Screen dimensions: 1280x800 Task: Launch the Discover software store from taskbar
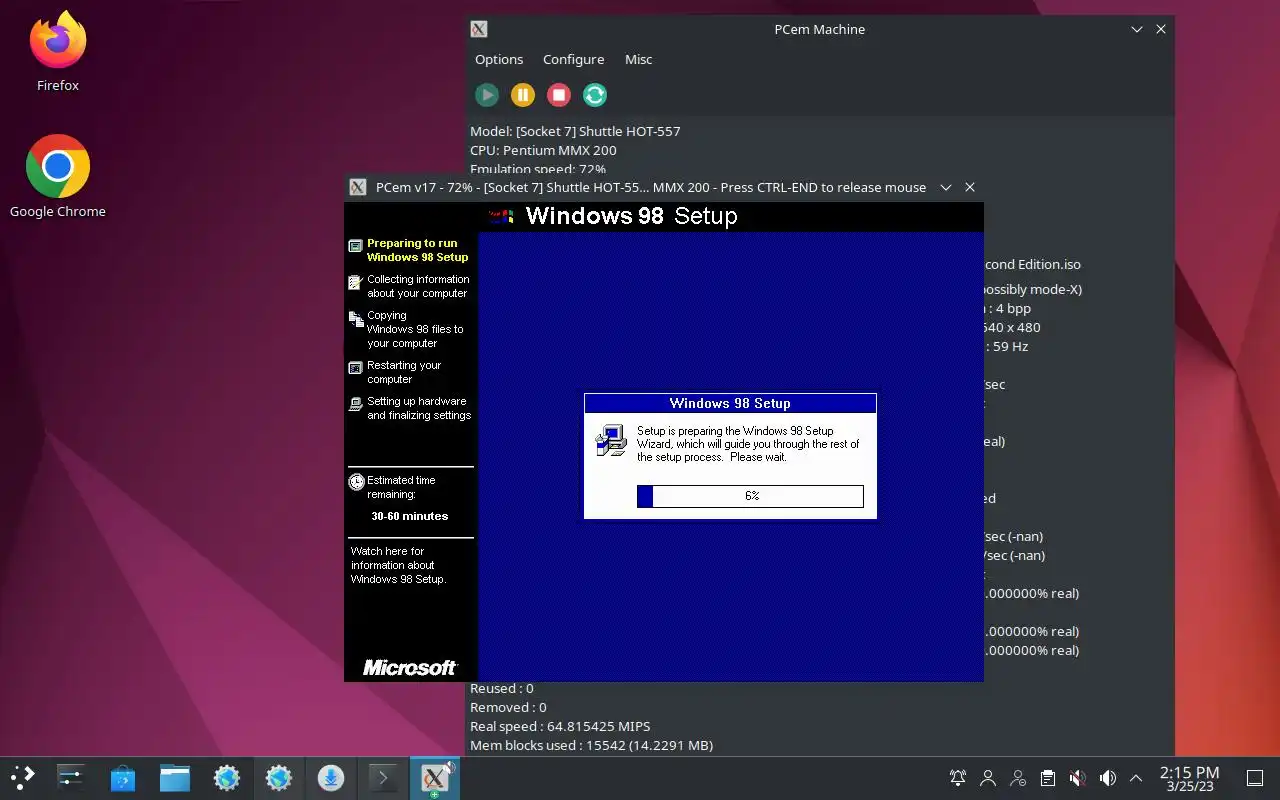point(123,777)
